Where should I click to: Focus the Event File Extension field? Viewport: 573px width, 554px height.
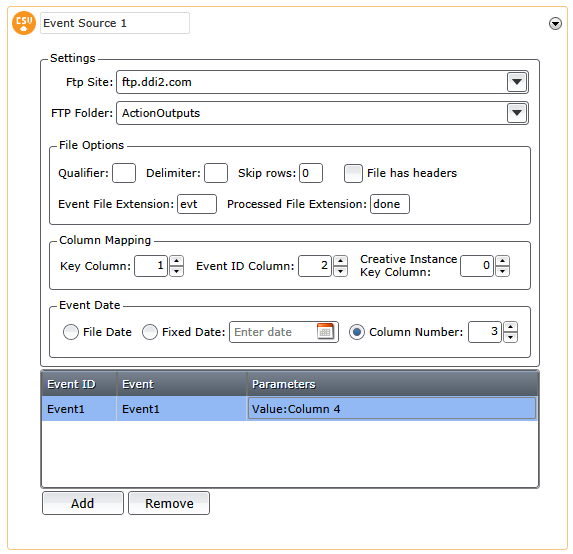click(197, 204)
